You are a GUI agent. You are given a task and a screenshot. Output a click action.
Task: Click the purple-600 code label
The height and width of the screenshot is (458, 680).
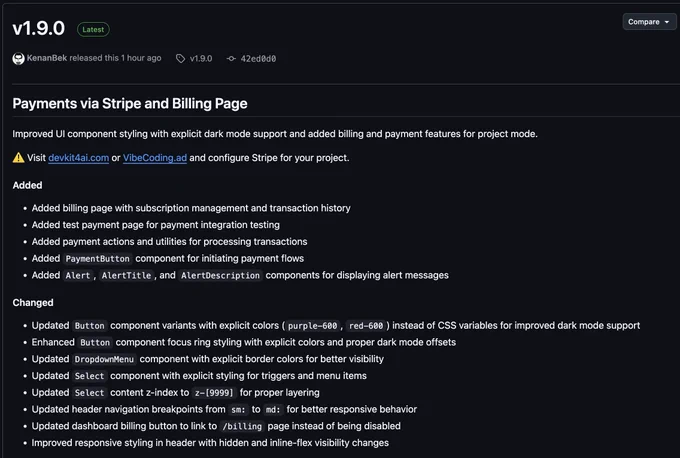[x=312, y=326]
